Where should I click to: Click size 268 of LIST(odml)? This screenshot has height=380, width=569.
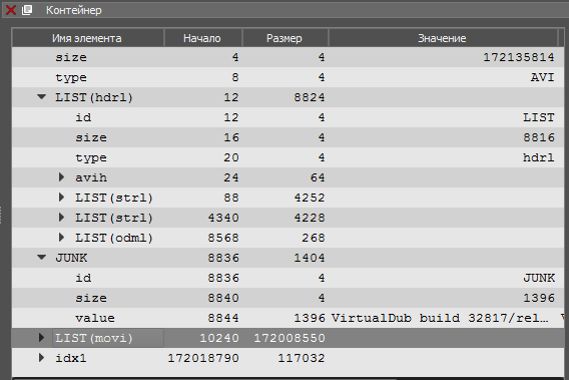[x=313, y=238]
